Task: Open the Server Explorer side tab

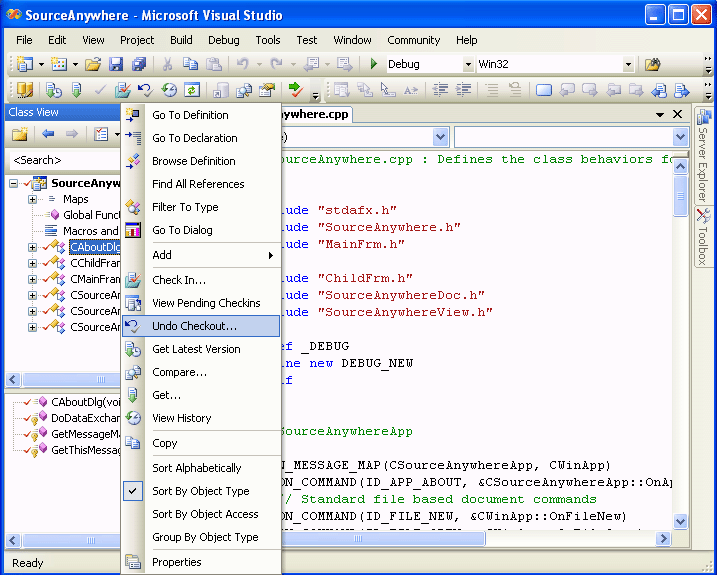Action: (703, 155)
